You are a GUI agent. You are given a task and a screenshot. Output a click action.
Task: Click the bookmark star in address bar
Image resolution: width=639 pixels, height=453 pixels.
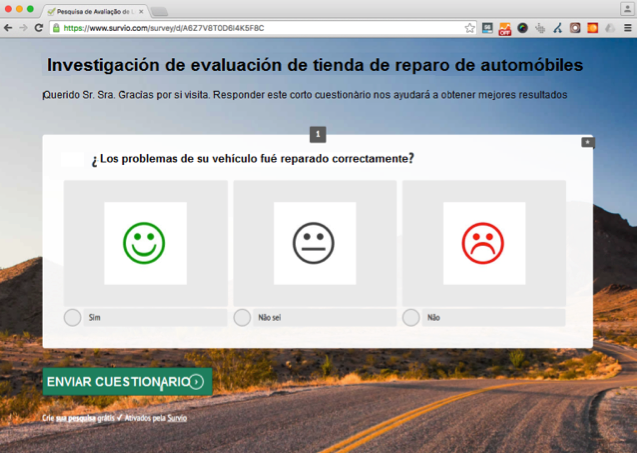click(470, 28)
